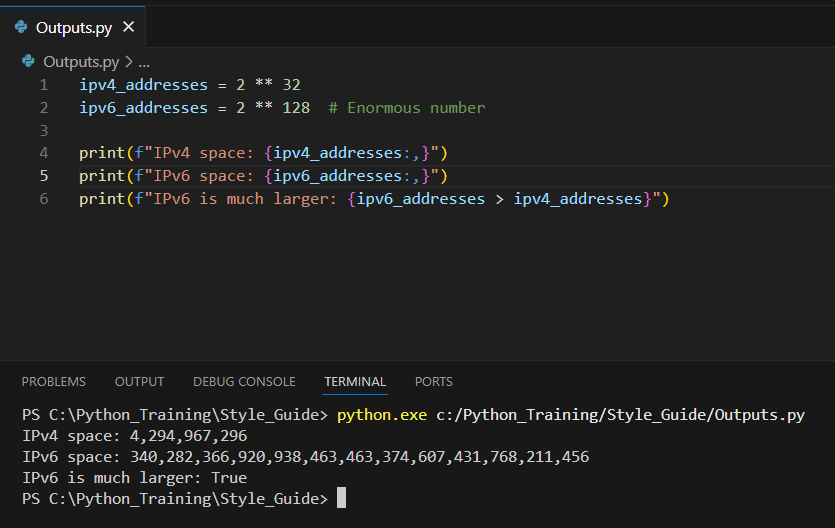
Task: Click the Python file icon in Outputs.py tab
Action: pos(21,27)
